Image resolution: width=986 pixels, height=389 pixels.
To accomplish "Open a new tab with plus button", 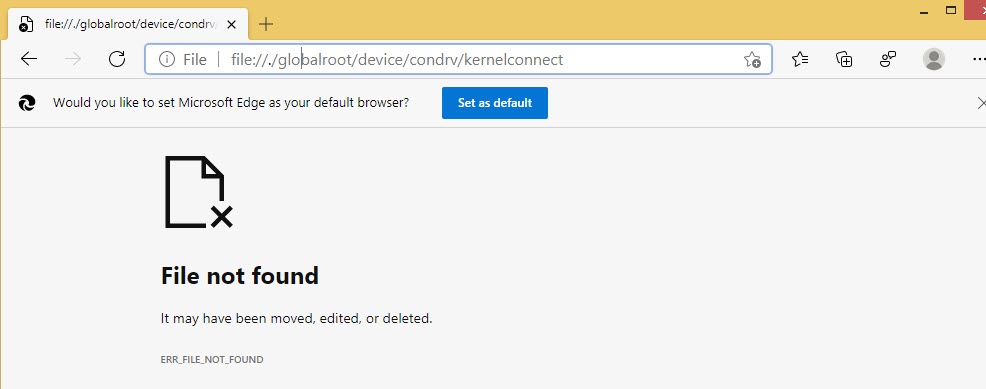I will coord(266,25).
